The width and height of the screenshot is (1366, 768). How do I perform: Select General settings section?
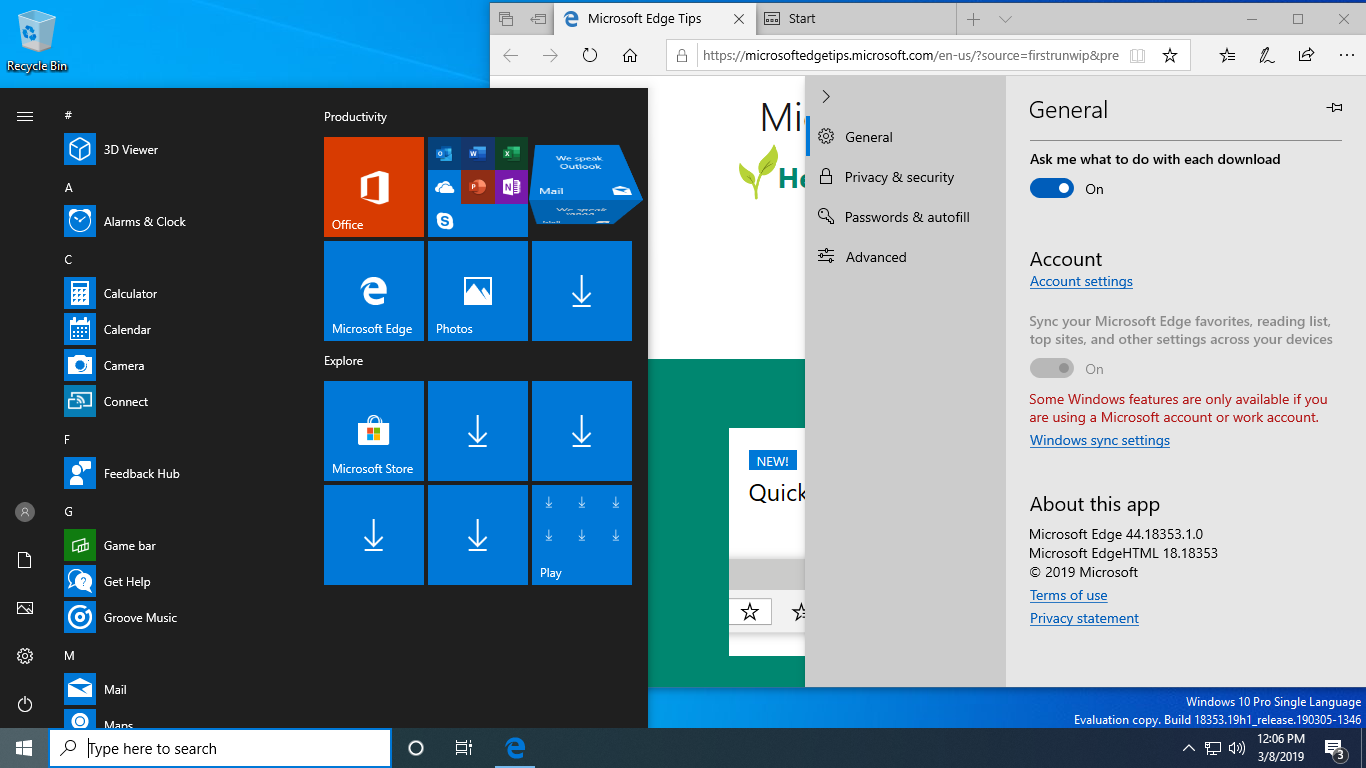click(906, 137)
